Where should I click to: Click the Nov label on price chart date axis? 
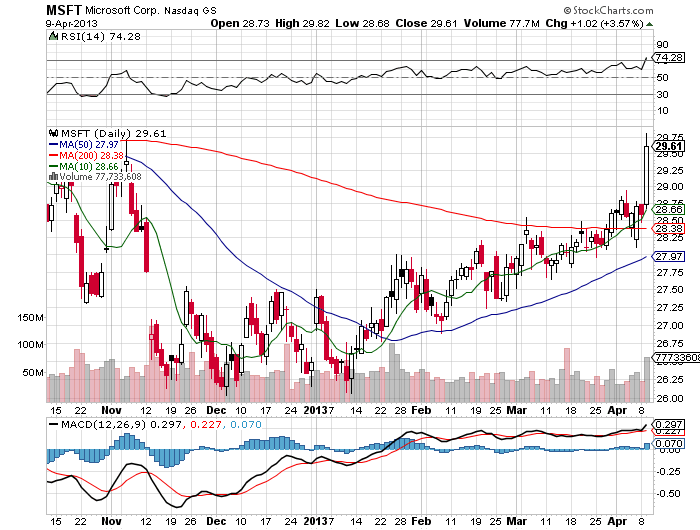click(111, 410)
